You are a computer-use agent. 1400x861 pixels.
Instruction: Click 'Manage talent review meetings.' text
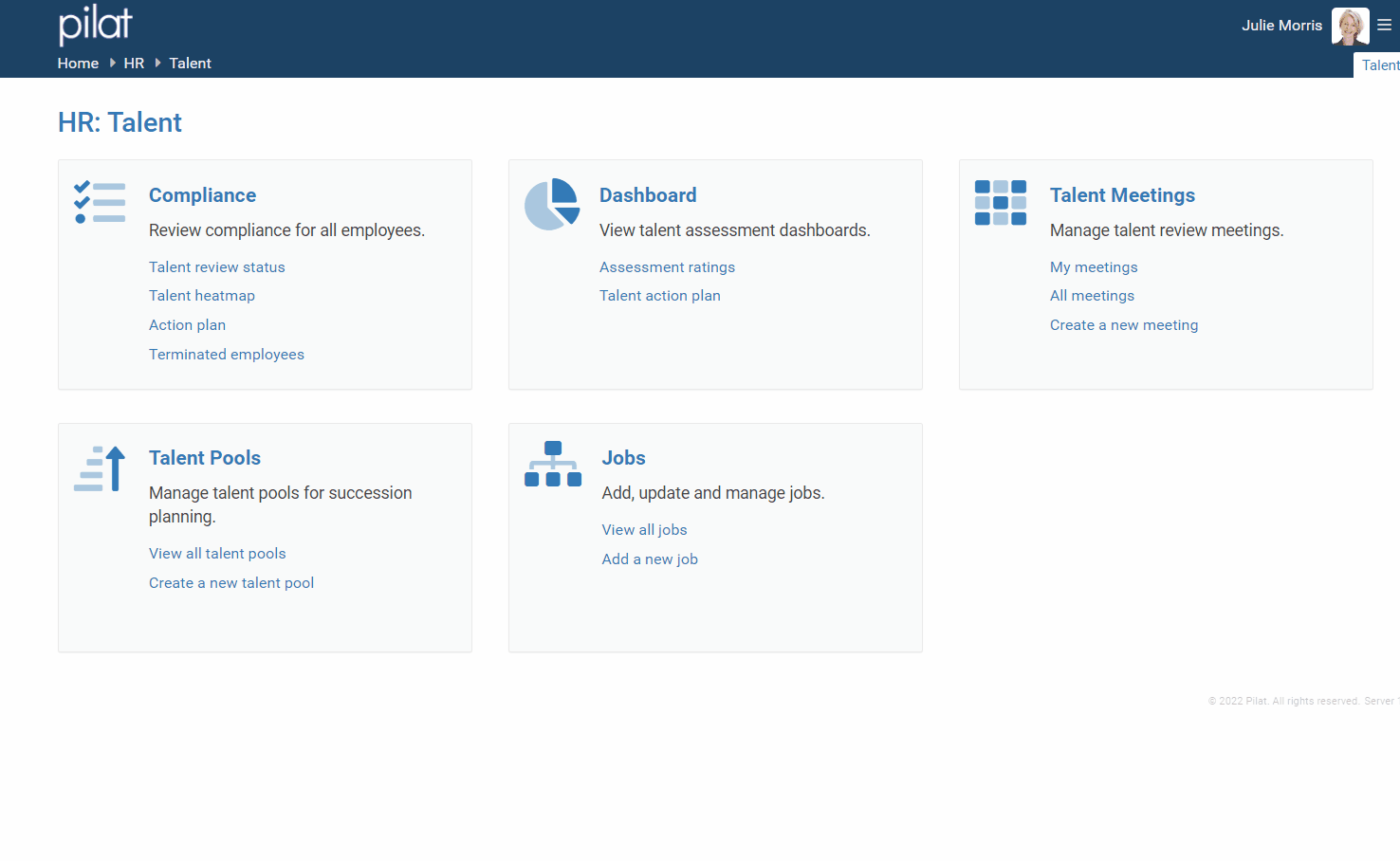pyautogui.click(x=1167, y=230)
